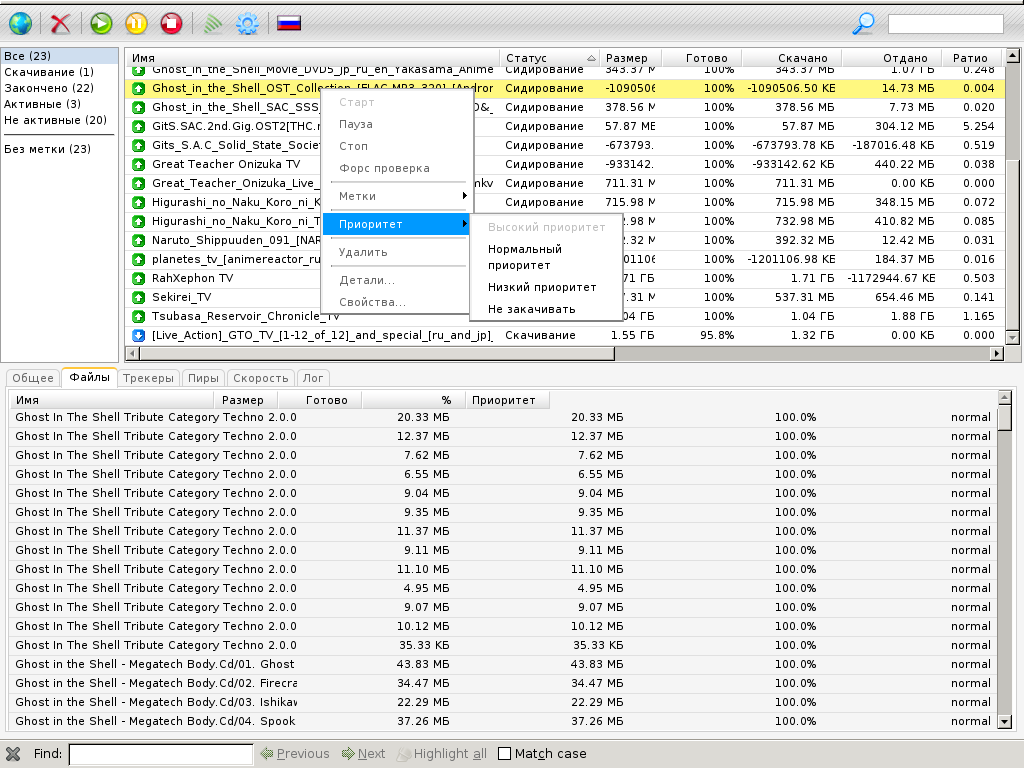Click status icon beside planetes_tv torrent

tap(138, 260)
